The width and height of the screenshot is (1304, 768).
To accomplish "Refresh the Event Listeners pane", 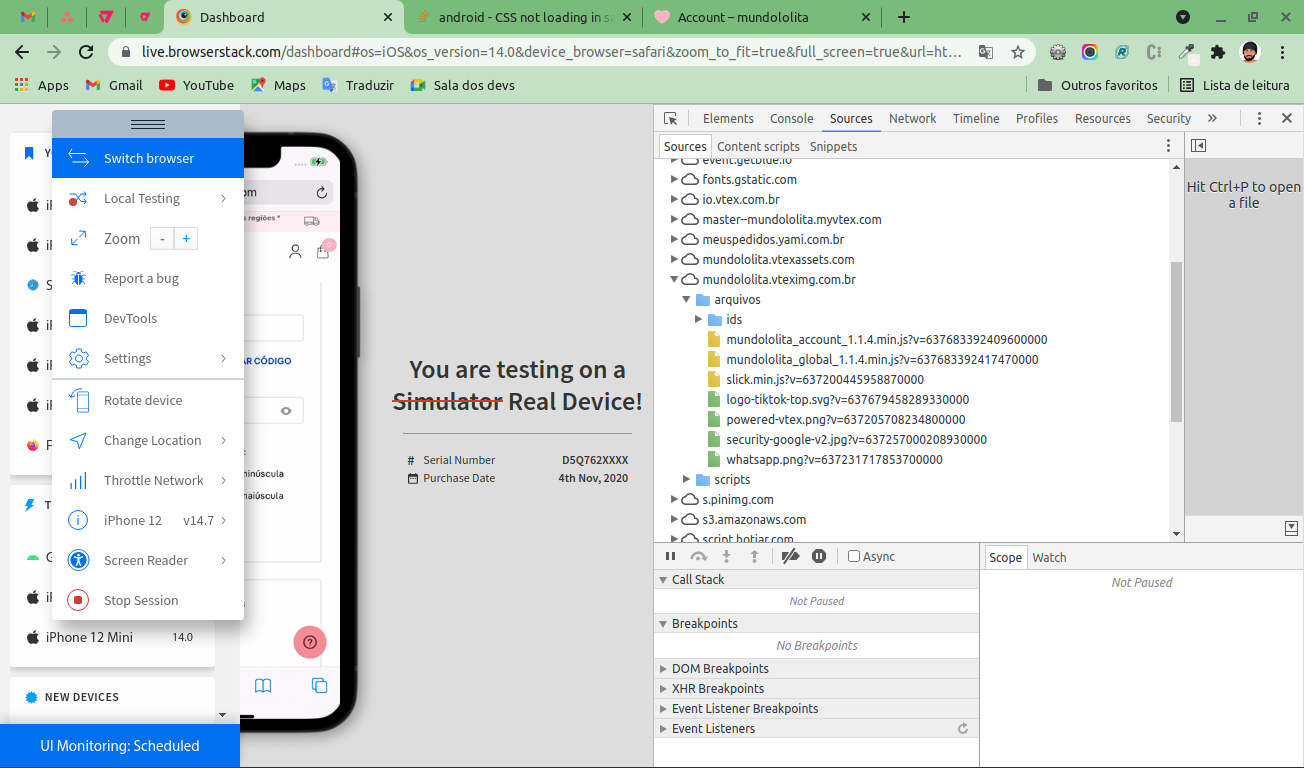I will click(963, 729).
